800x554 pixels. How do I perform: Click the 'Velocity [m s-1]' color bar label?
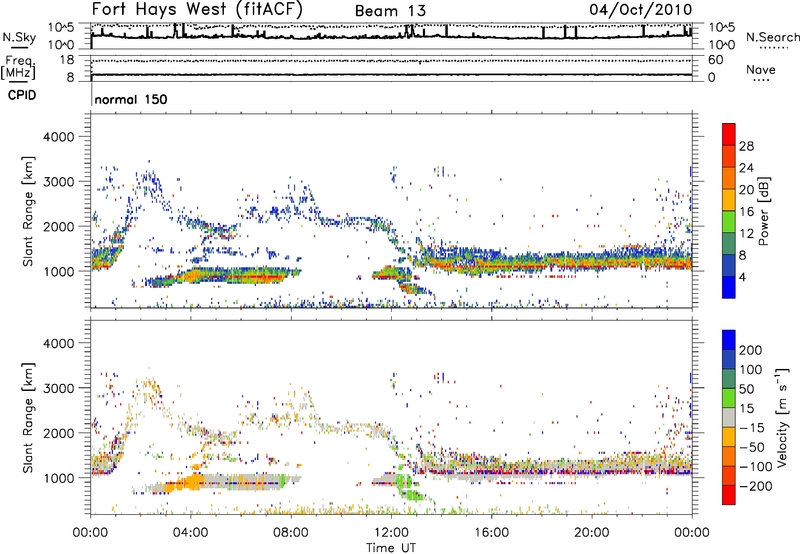tap(782, 417)
